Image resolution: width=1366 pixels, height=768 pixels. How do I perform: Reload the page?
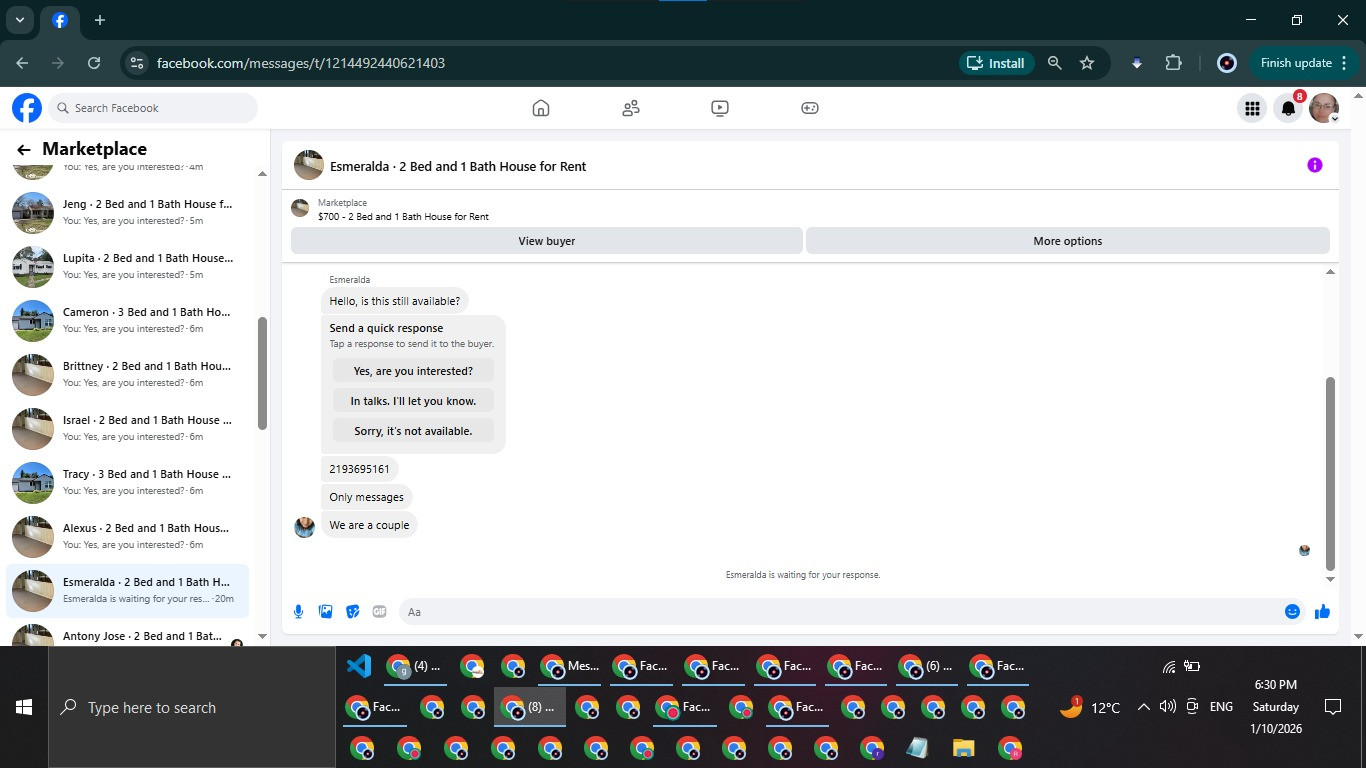coord(94,63)
